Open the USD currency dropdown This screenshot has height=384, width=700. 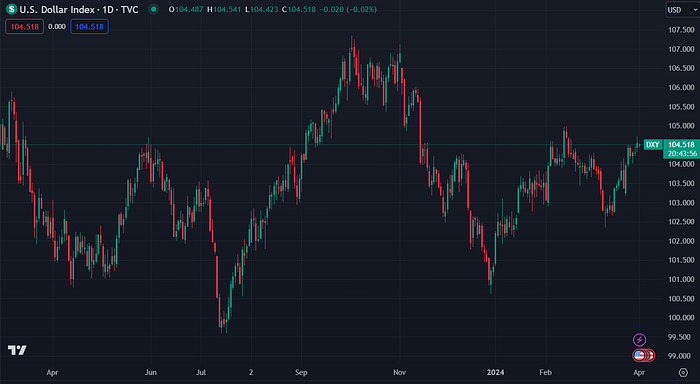tap(682, 10)
